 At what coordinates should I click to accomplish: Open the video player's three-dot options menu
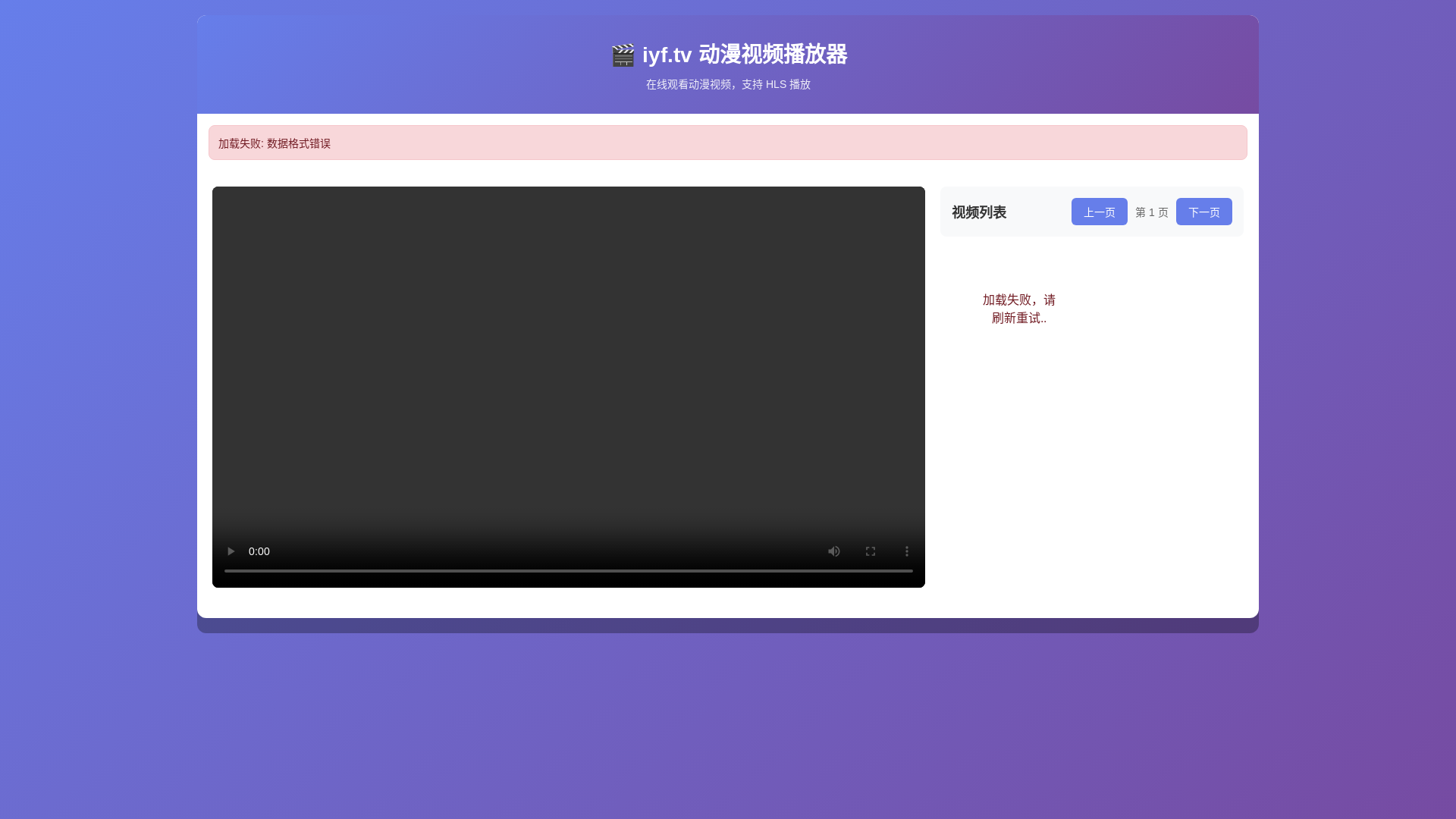tap(907, 551)
